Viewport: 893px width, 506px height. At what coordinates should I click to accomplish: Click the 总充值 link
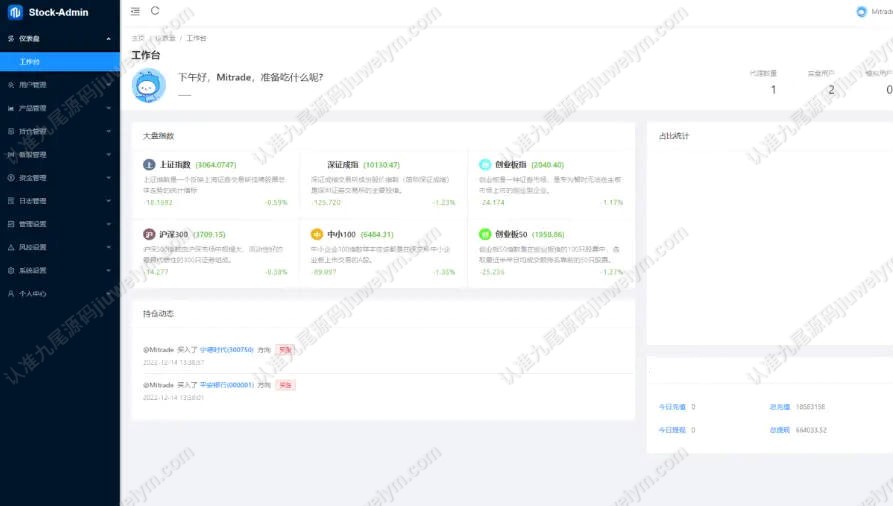(x=780, y=407)
